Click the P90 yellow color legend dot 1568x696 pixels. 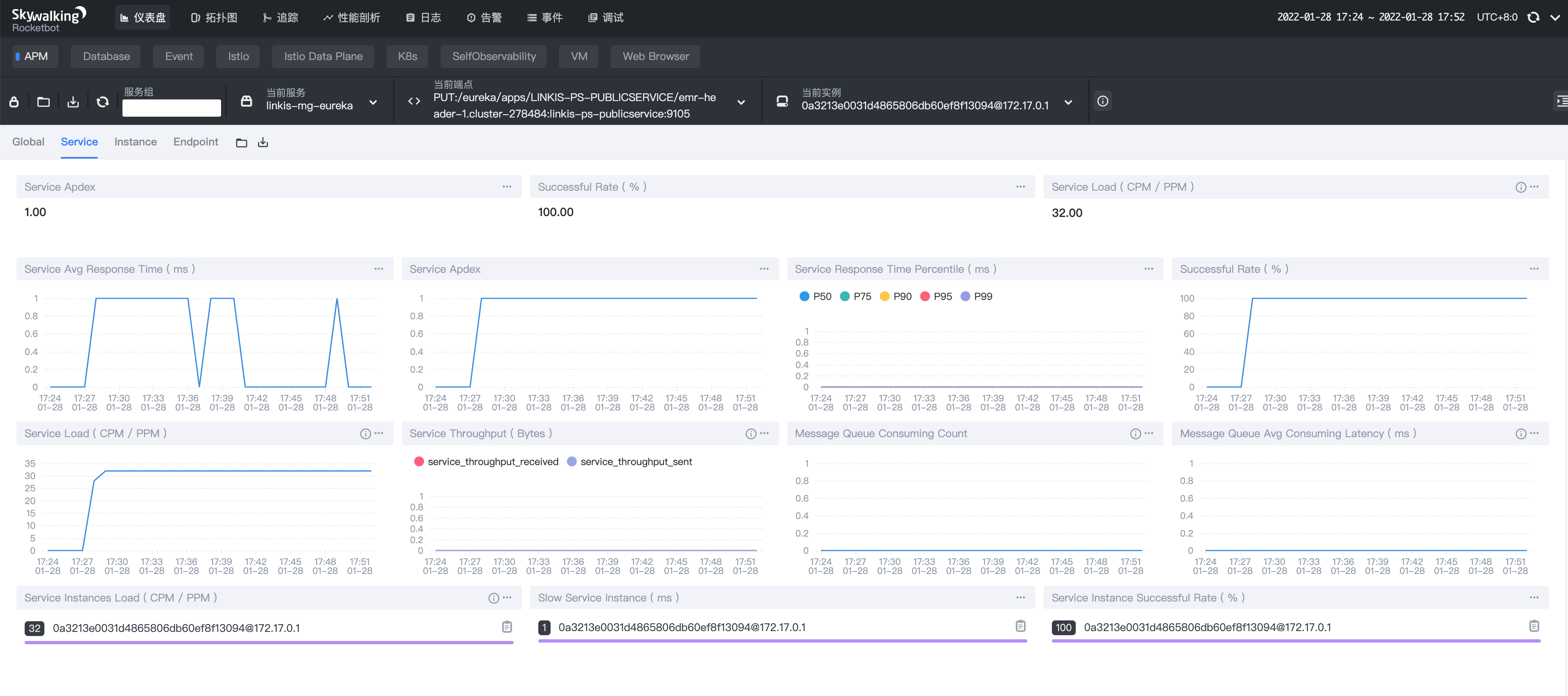tap(884, 296)
